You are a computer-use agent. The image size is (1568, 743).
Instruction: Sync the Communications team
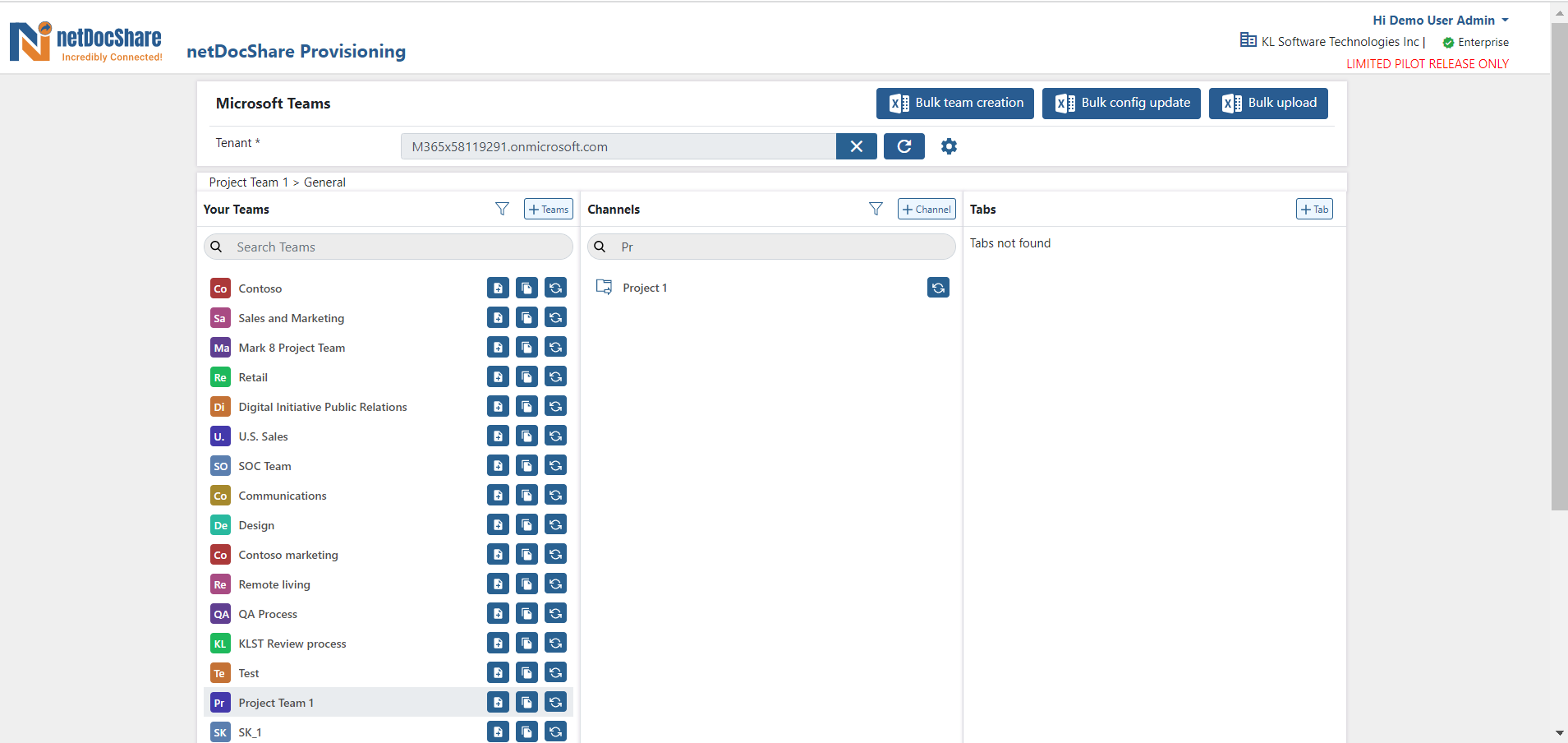point(555,495)
